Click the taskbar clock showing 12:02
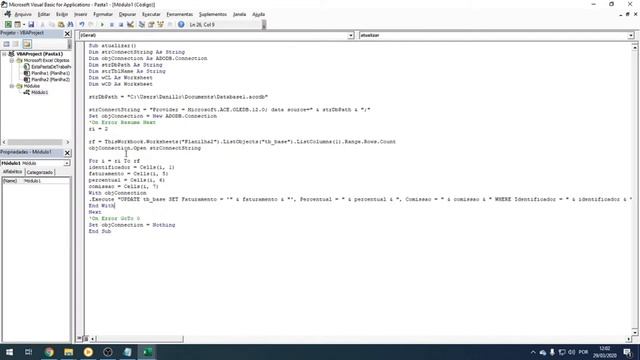This screenshot has width=640, height=360. [604, 352]
